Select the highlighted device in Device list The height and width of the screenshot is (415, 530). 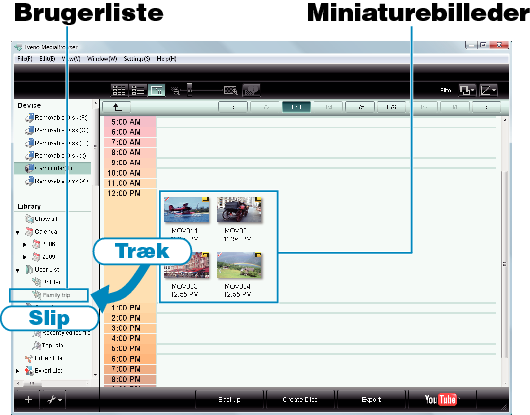[x=52, y=168]
